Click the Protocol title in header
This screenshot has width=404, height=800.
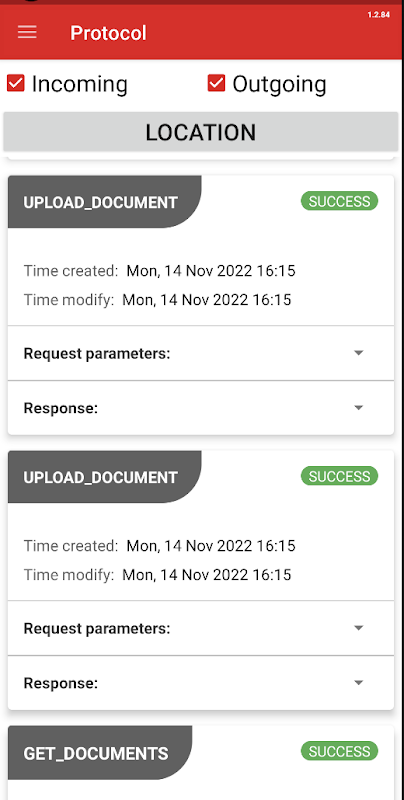[108, 33]
